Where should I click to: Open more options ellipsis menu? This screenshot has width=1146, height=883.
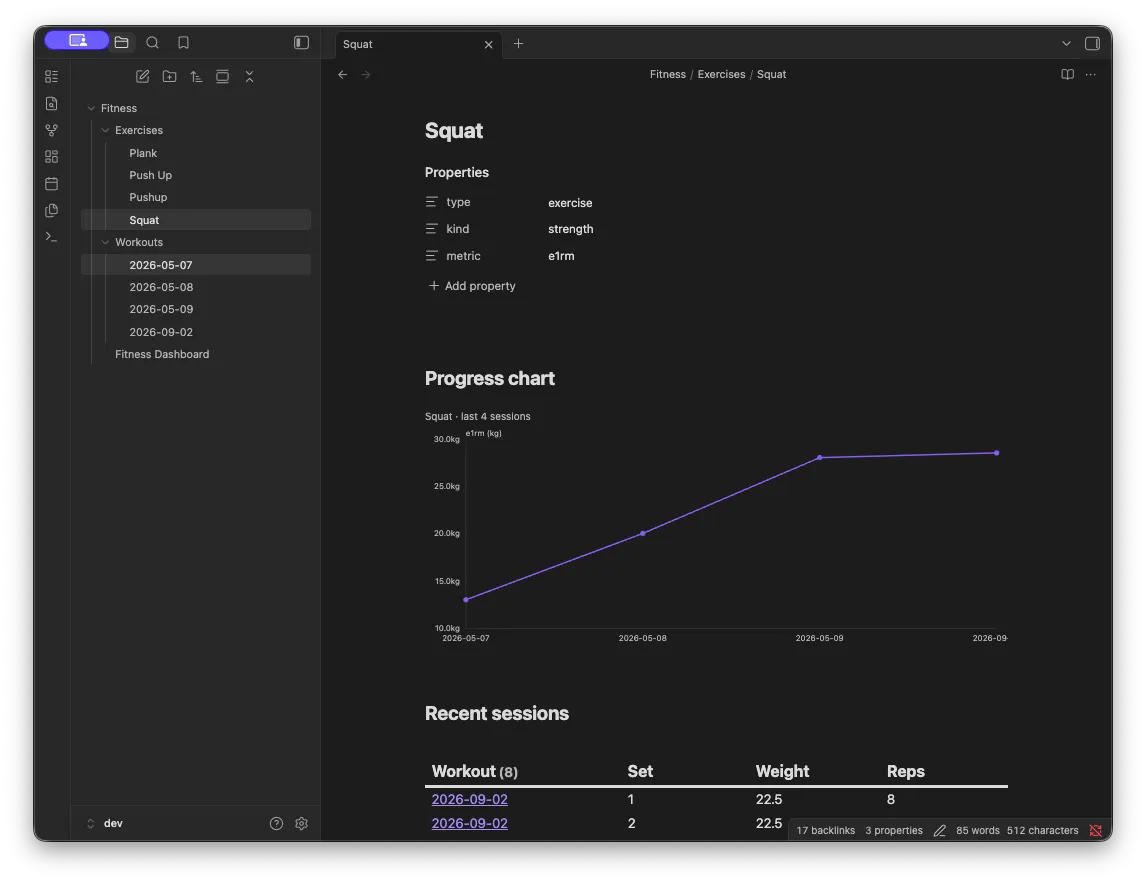coord(1090,75)
